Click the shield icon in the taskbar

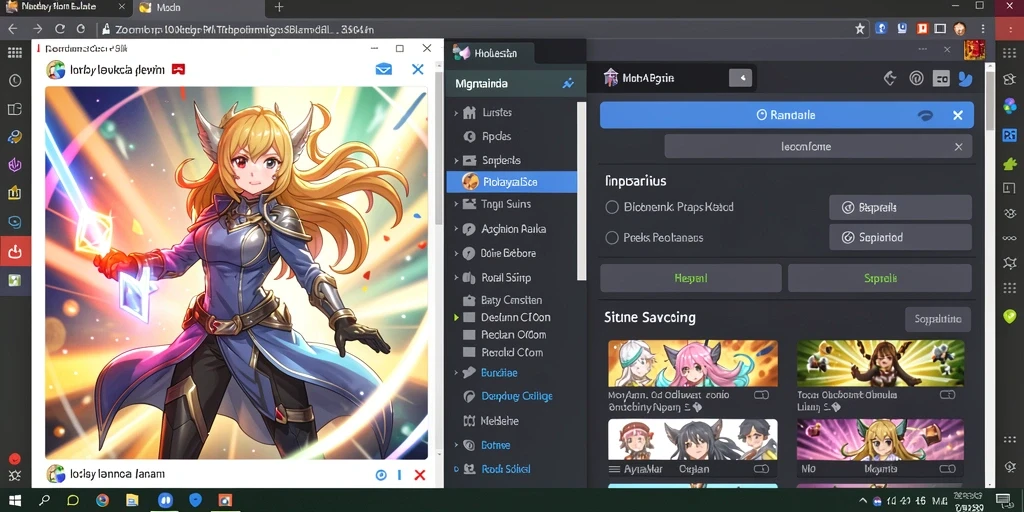click(195, 500)
